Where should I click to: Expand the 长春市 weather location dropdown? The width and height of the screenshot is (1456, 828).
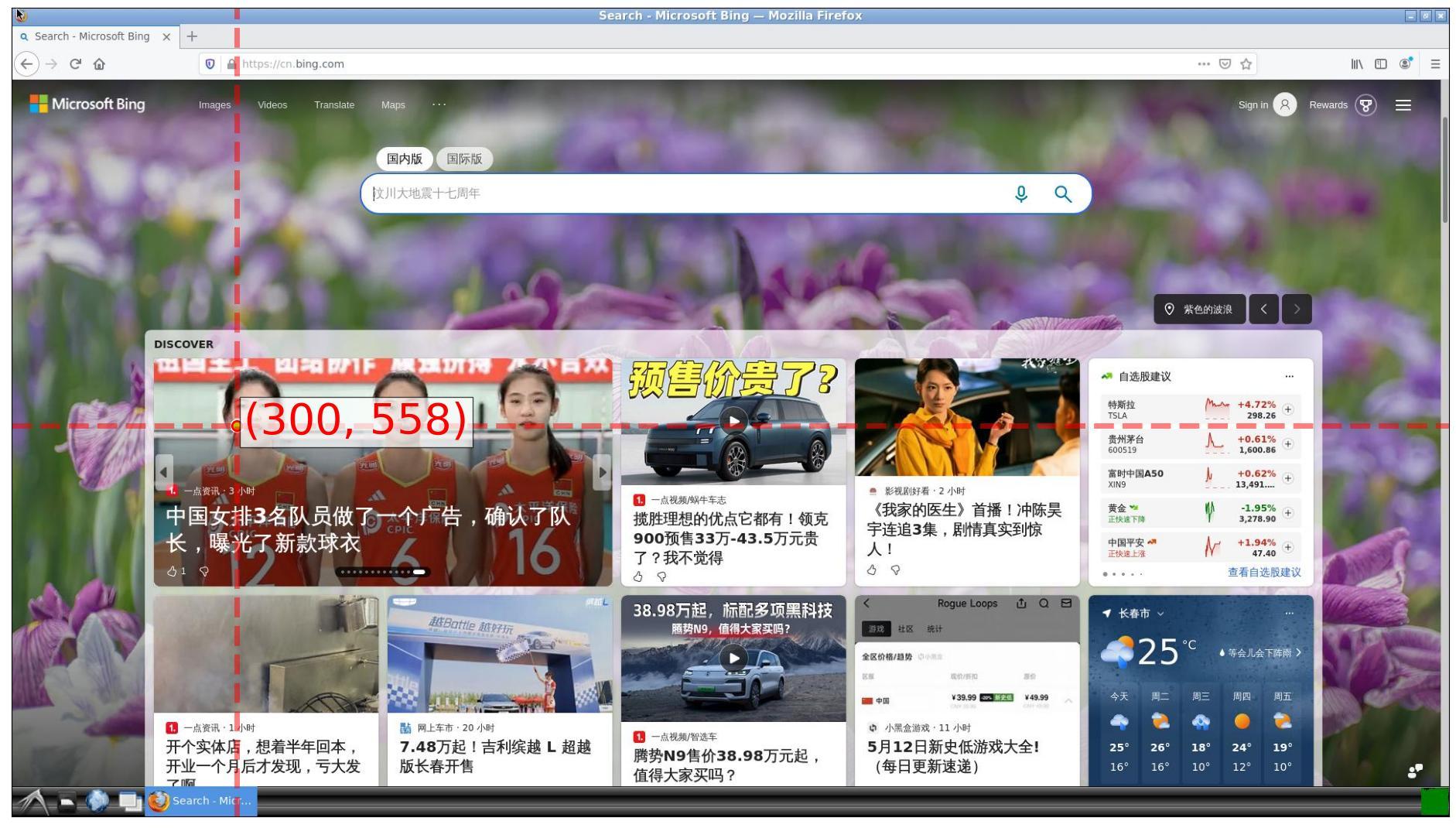(1160, 614)
